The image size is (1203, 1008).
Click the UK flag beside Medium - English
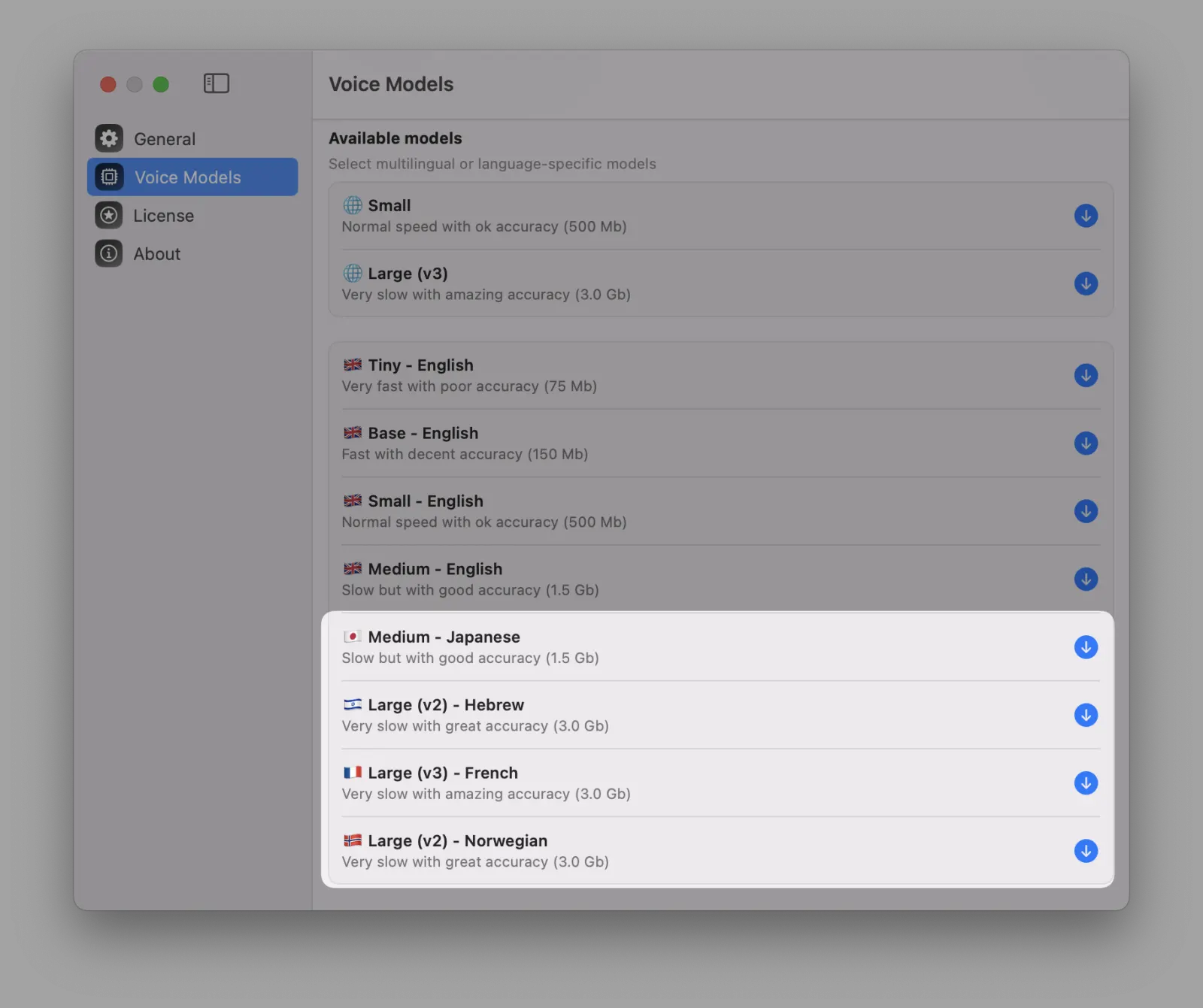coord(353,568)
